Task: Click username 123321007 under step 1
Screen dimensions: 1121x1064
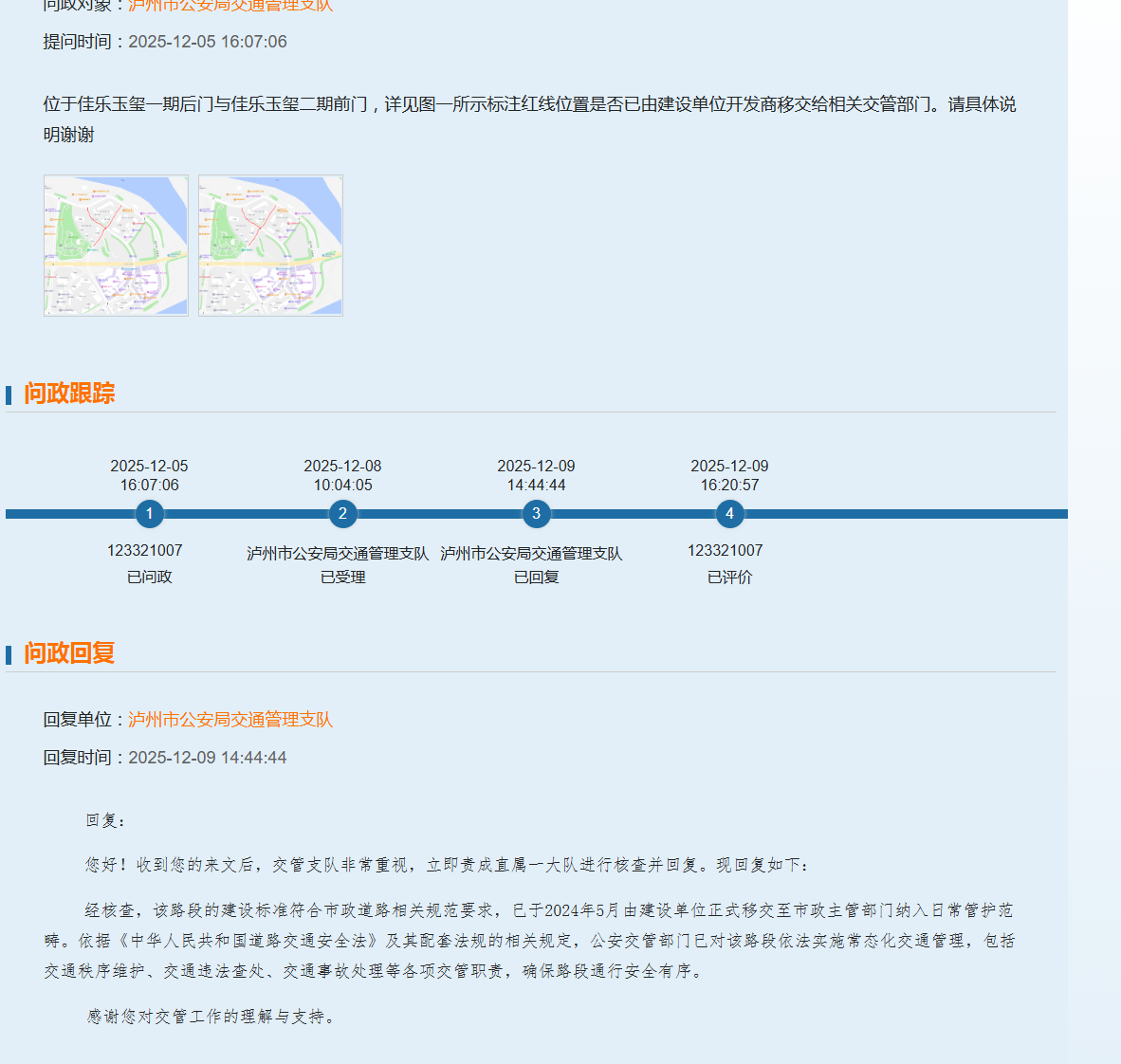Action: pos(144,551)
